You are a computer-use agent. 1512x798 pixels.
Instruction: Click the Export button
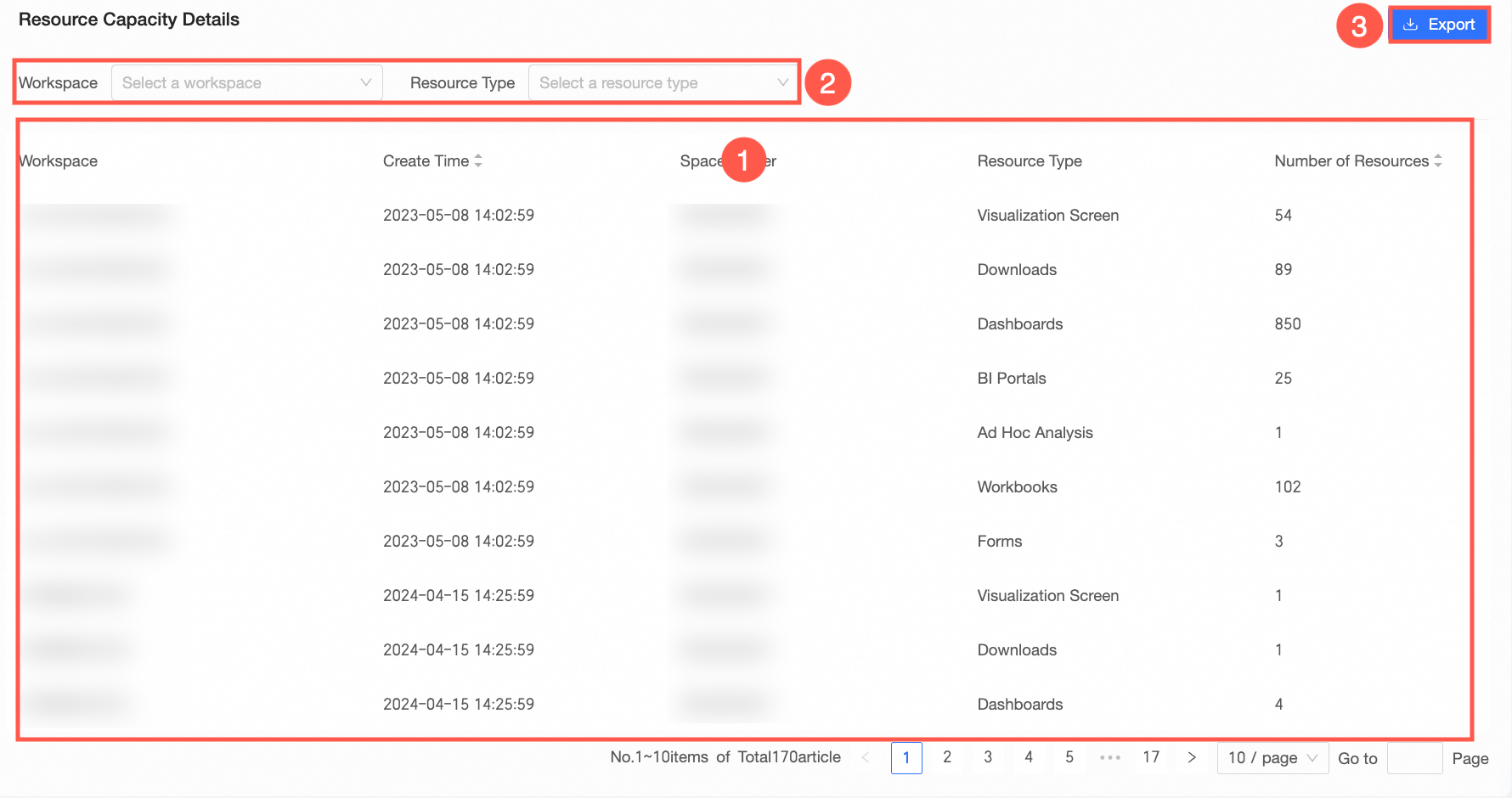click(1439, 25)
